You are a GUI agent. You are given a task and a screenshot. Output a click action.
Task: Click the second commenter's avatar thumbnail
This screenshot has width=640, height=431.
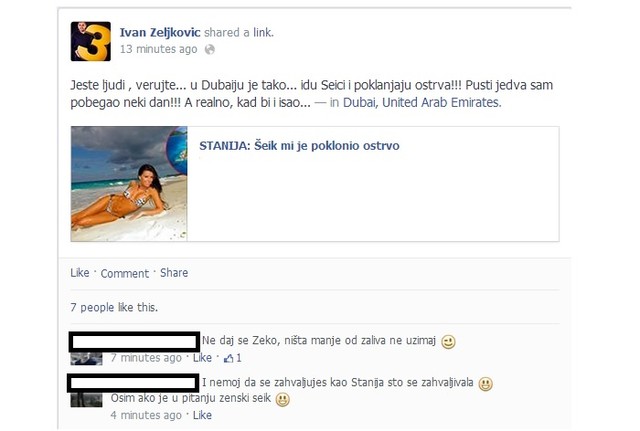click(86, 400)
